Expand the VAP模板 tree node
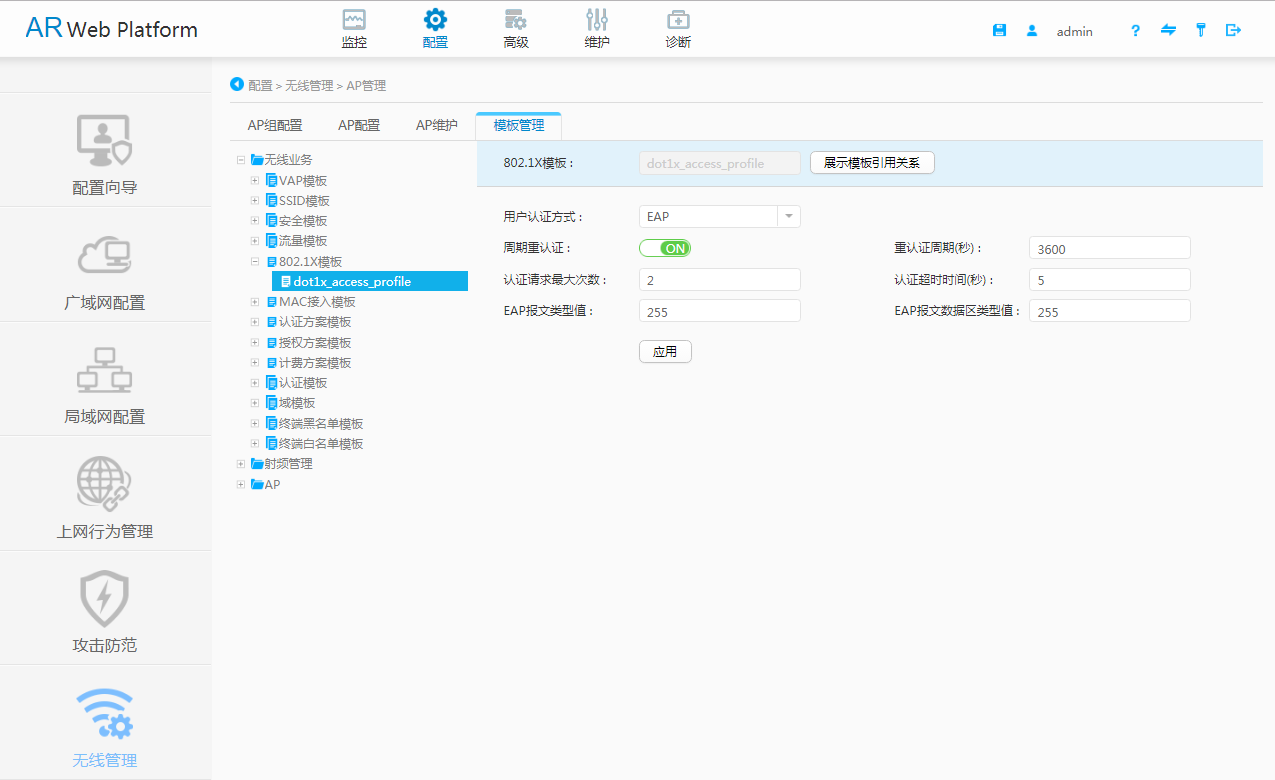1275x780 pixels. 254,179
